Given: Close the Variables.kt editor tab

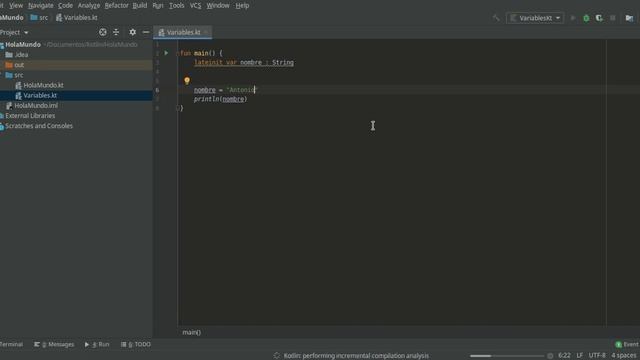Looking at the screenshot, I should 206,32.
